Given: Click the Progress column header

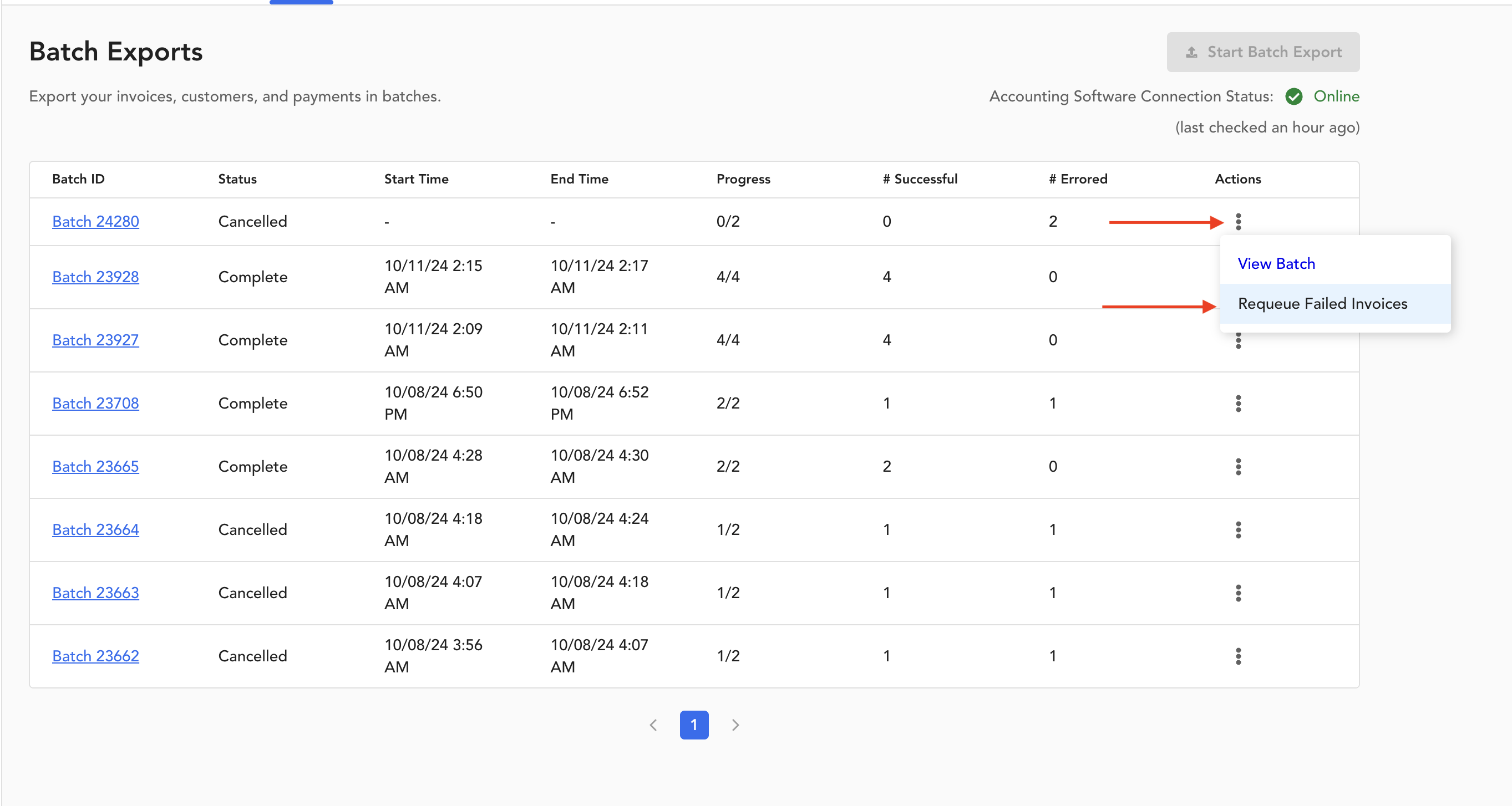Looking at the screenshot, I should [743, 180].
